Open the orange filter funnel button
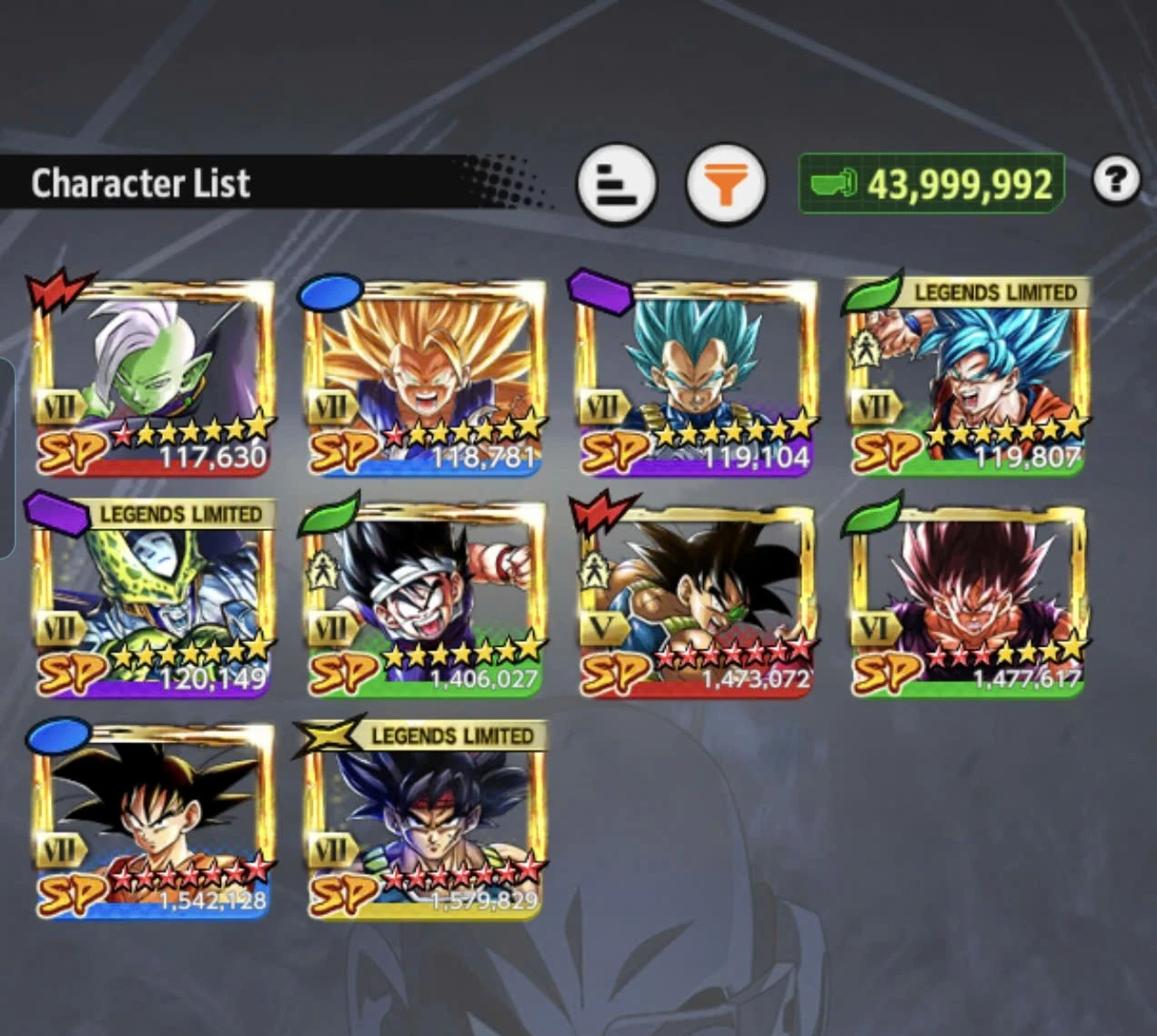The width and height of the screenshot is (1157, 1036). click(x=725, y=185)
